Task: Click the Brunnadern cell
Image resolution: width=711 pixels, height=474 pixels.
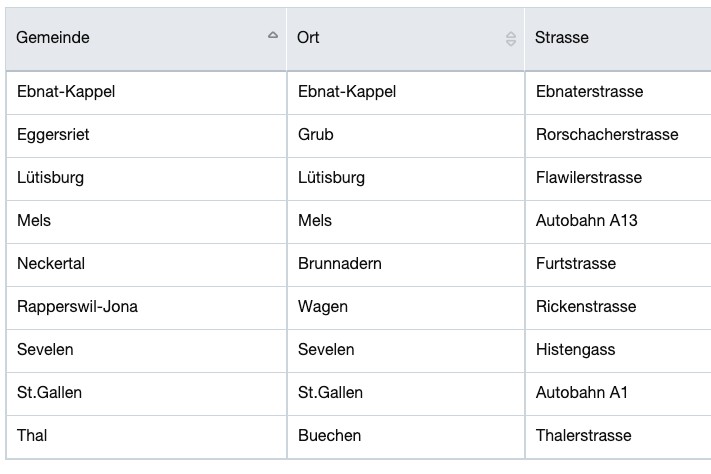Action: point(405,265)
